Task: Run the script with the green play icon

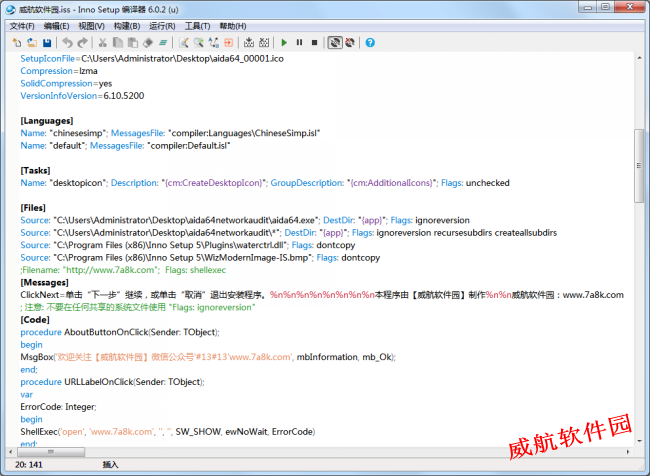Action: [x=284, y=43]
